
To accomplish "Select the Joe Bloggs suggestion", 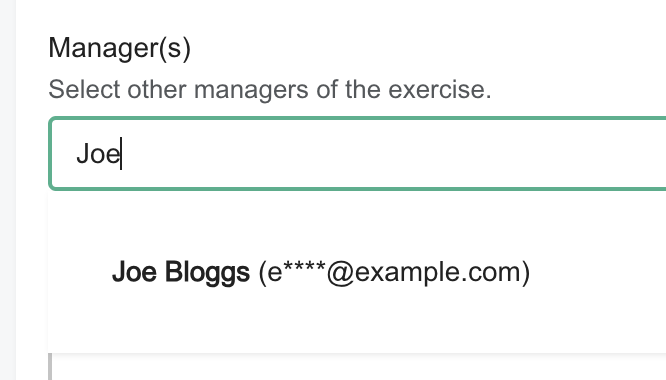I will click(x=358, y=272).
